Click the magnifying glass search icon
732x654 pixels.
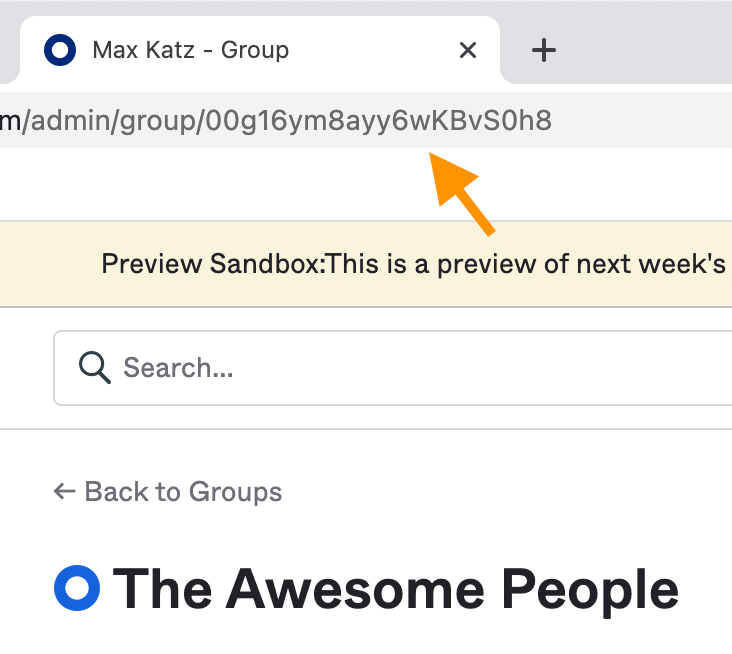click(94, 367)
